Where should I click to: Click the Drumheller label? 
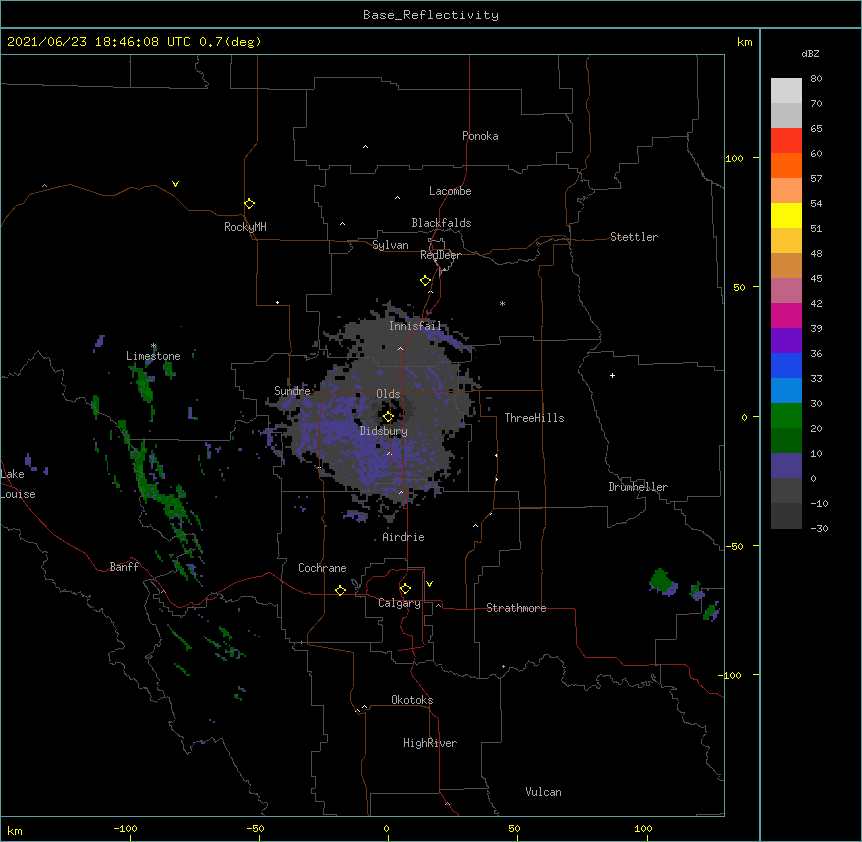click(x=638, y=487)
